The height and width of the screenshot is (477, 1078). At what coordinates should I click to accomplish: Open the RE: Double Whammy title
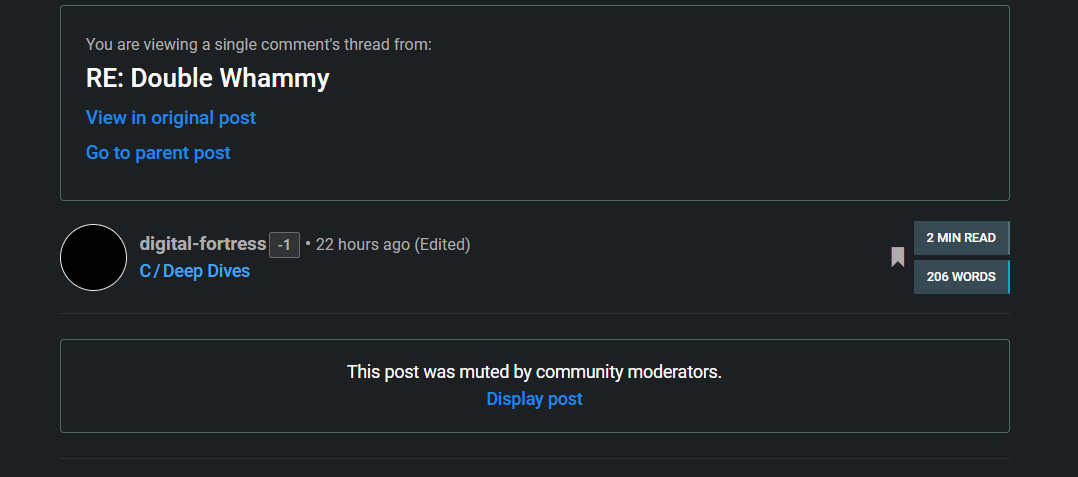coord(208,78)
